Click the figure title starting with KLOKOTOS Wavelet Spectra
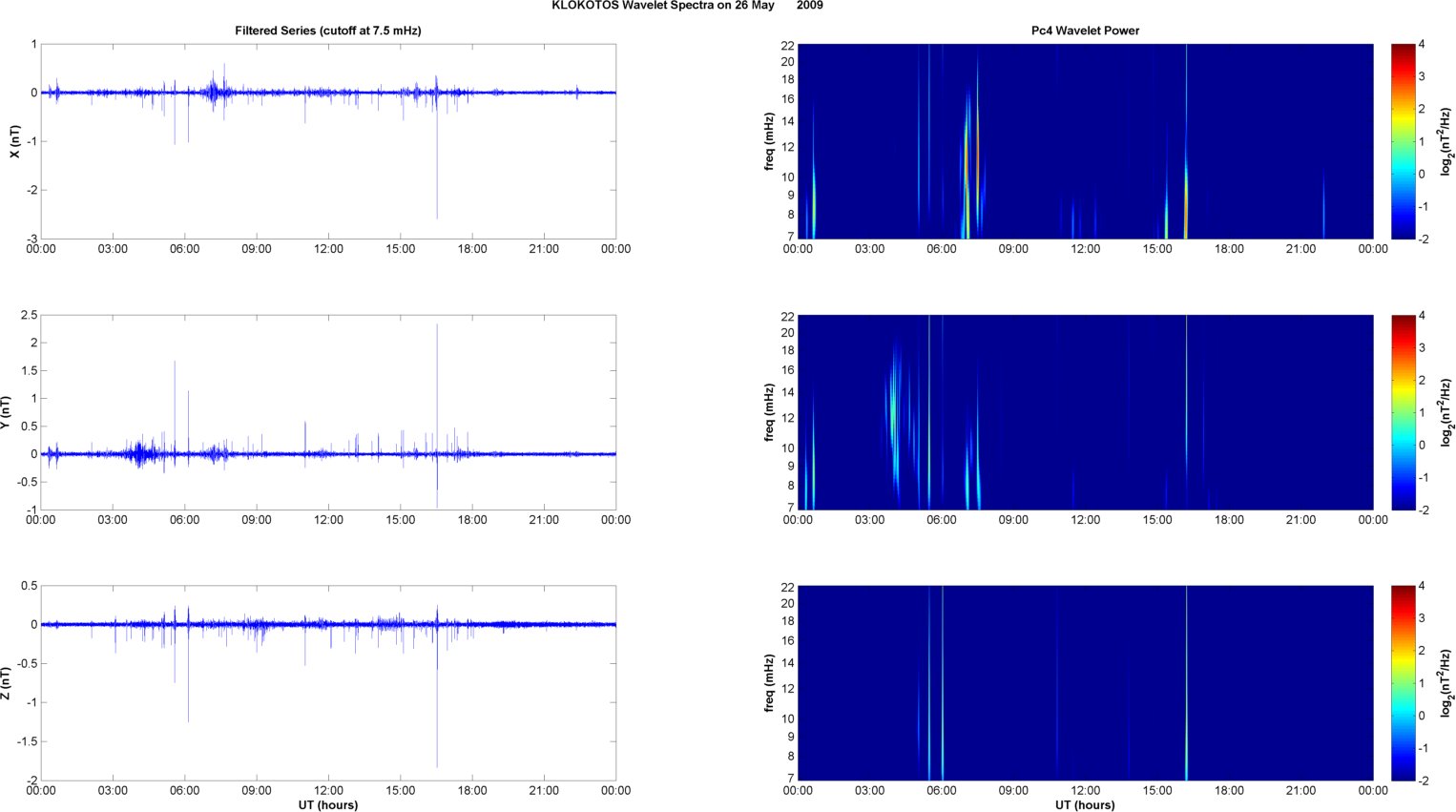This screenshot has width=1456, height=812. click(x=687, y=6)
